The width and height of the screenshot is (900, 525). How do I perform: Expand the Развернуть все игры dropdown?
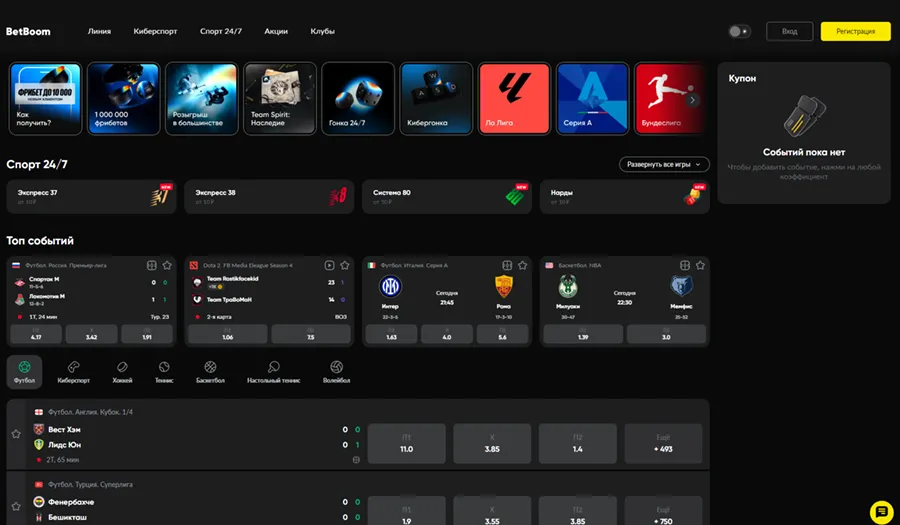coord(664,165)
